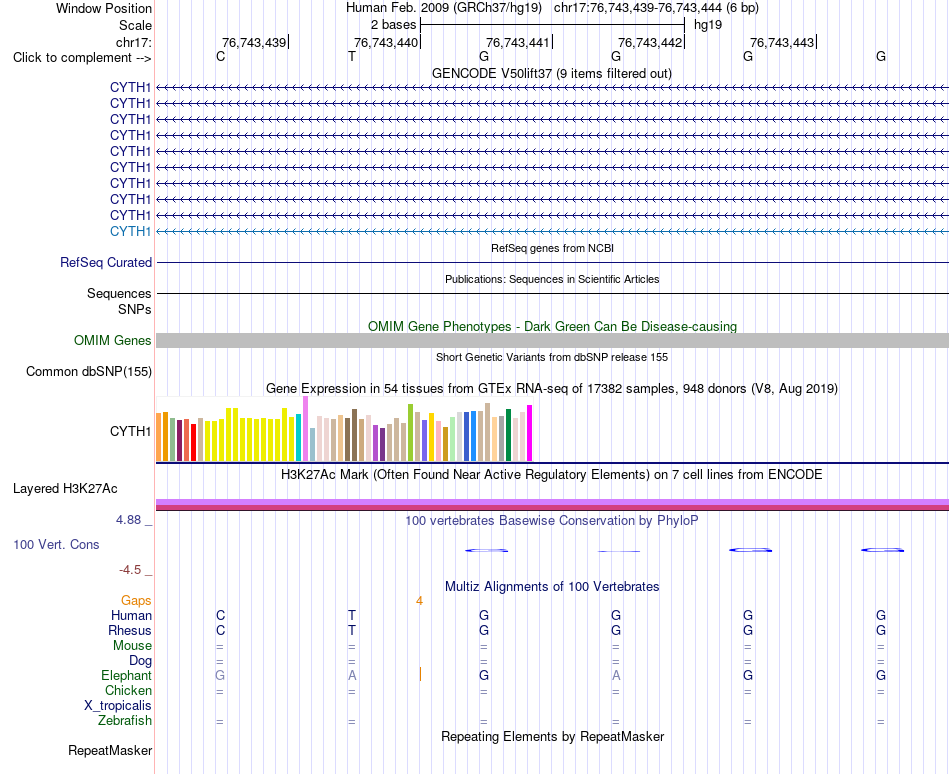The image size is (950, 774).
Task: Click the dark green bar in GTEx chart
Action: [x=508, y=435]
